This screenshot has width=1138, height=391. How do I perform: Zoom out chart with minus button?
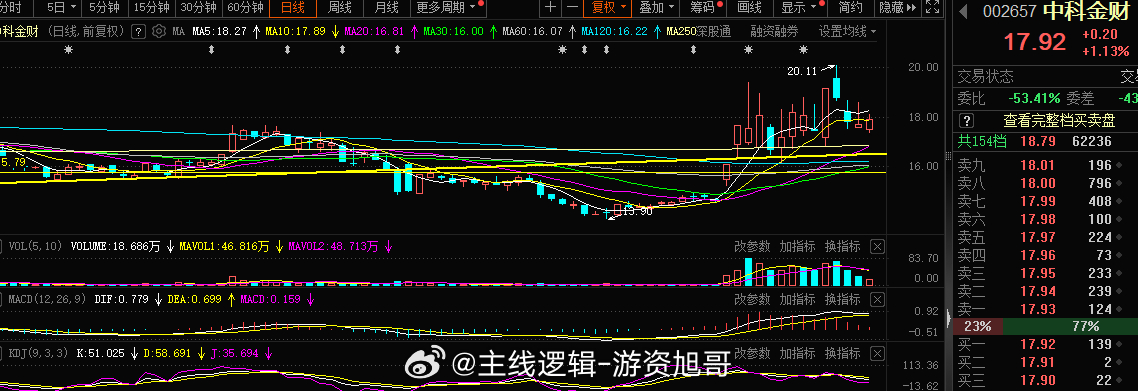coord(573,8)
